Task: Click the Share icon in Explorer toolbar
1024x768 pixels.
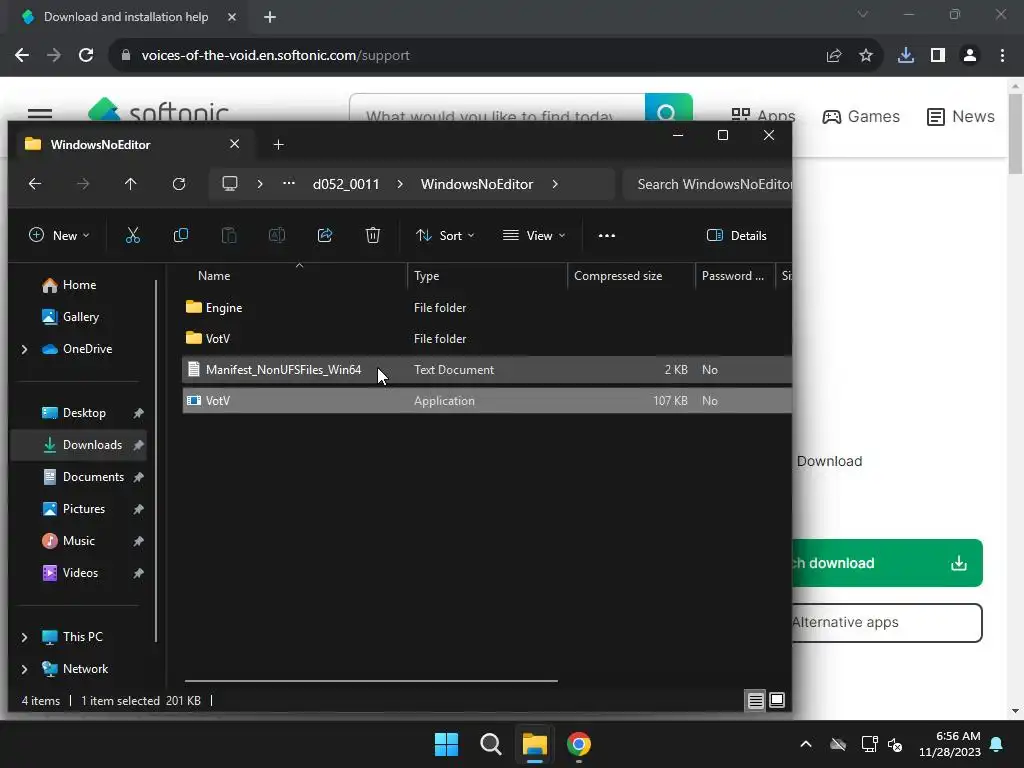Action: pyautogui.click(x=325, y=236)
